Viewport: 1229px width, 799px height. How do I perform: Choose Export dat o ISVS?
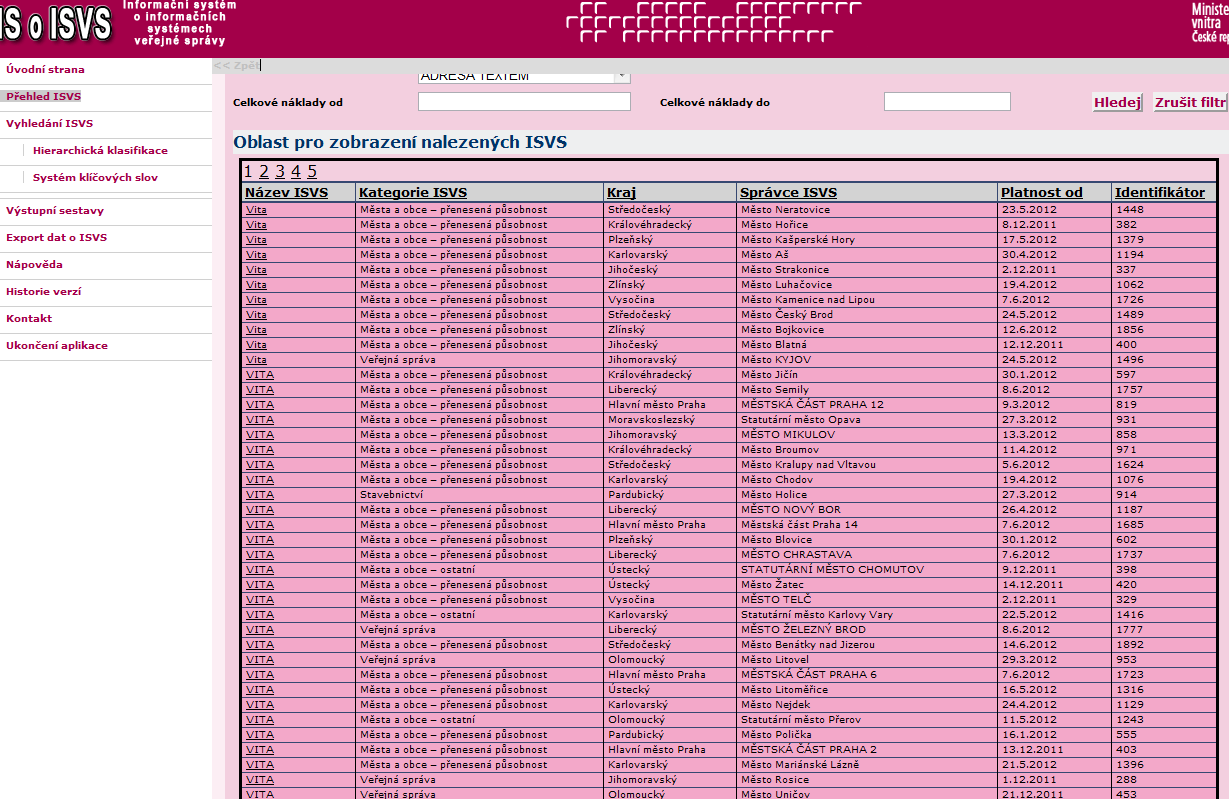pyautogui.click(x=56, y=238)
